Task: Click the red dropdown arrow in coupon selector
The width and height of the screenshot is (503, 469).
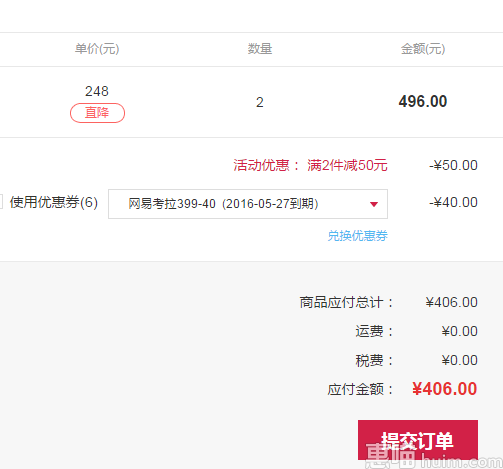Action: pyautogui.click(x=374, y=204)
